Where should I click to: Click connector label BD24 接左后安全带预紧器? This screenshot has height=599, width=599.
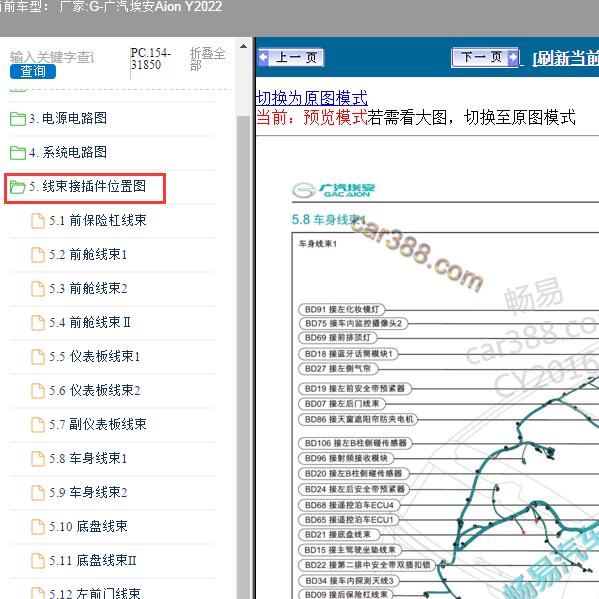point(354,489)
